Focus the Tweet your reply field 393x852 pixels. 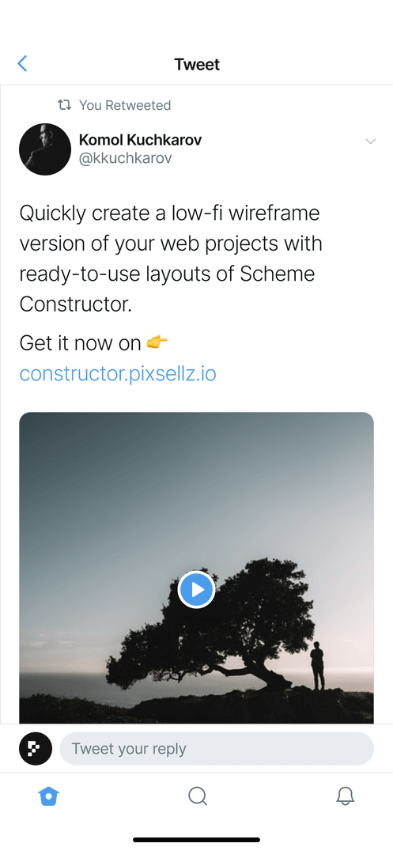point(216,748)
